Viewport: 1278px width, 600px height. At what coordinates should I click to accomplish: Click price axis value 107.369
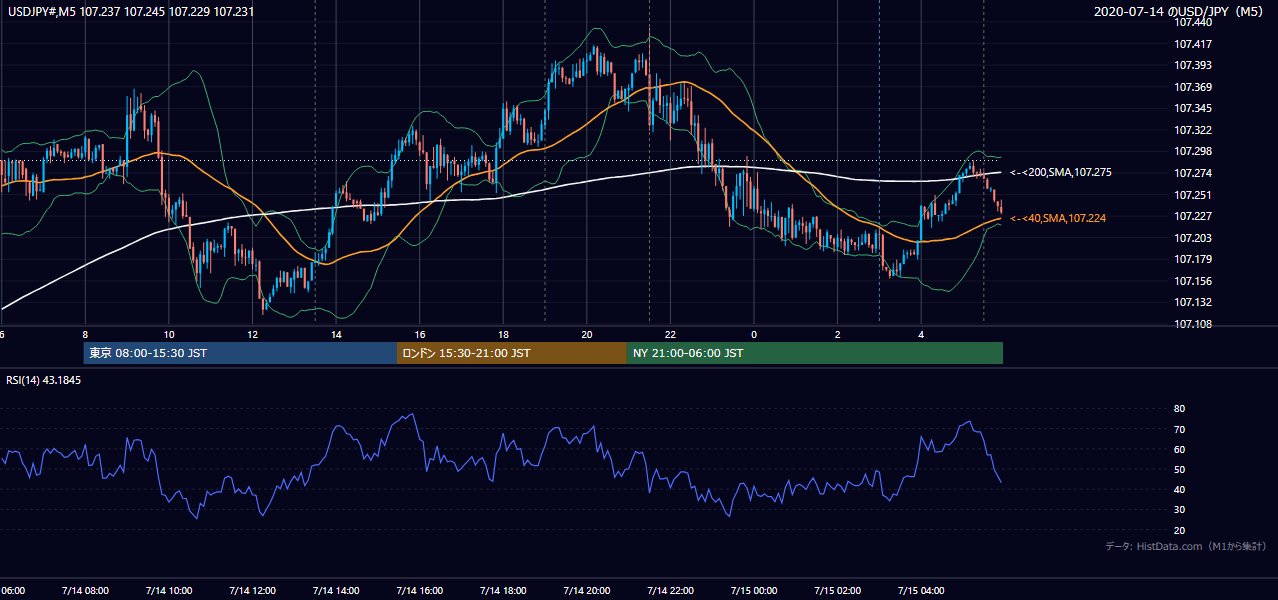1193,87
